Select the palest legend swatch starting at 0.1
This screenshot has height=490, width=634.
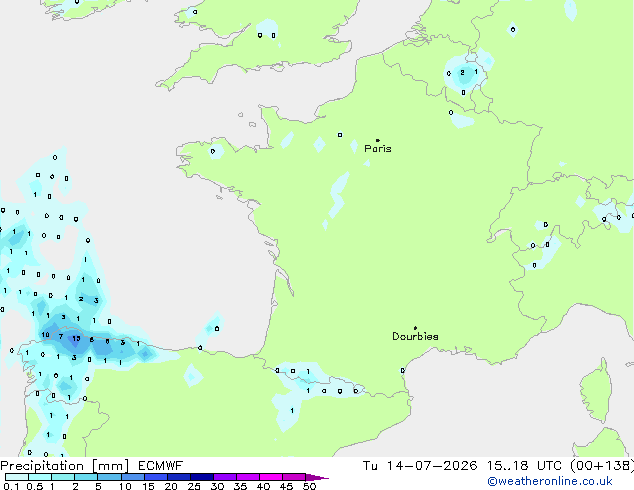[17, 477]
